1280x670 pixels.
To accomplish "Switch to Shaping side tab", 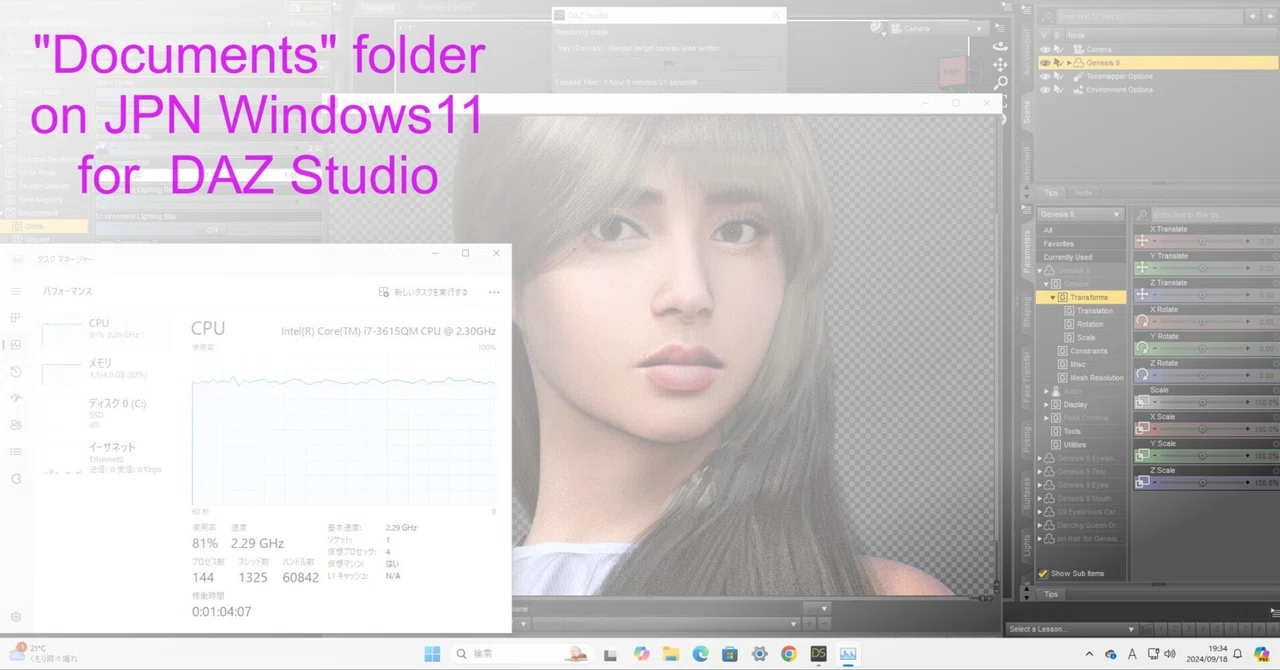I will click(1026, 311).
